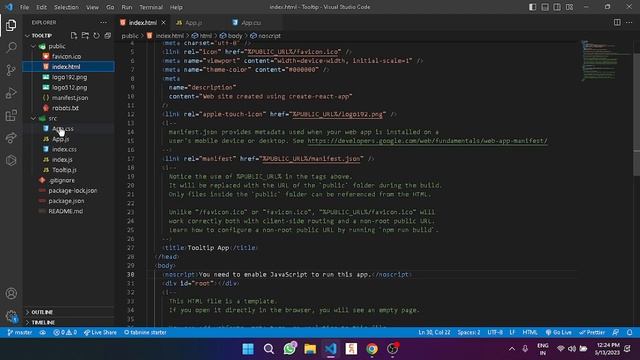Image resolution: width=640 pixels, height=360 pixels.
Task: Open Chrome from the Windows taskbar
Action: point(372,349)
